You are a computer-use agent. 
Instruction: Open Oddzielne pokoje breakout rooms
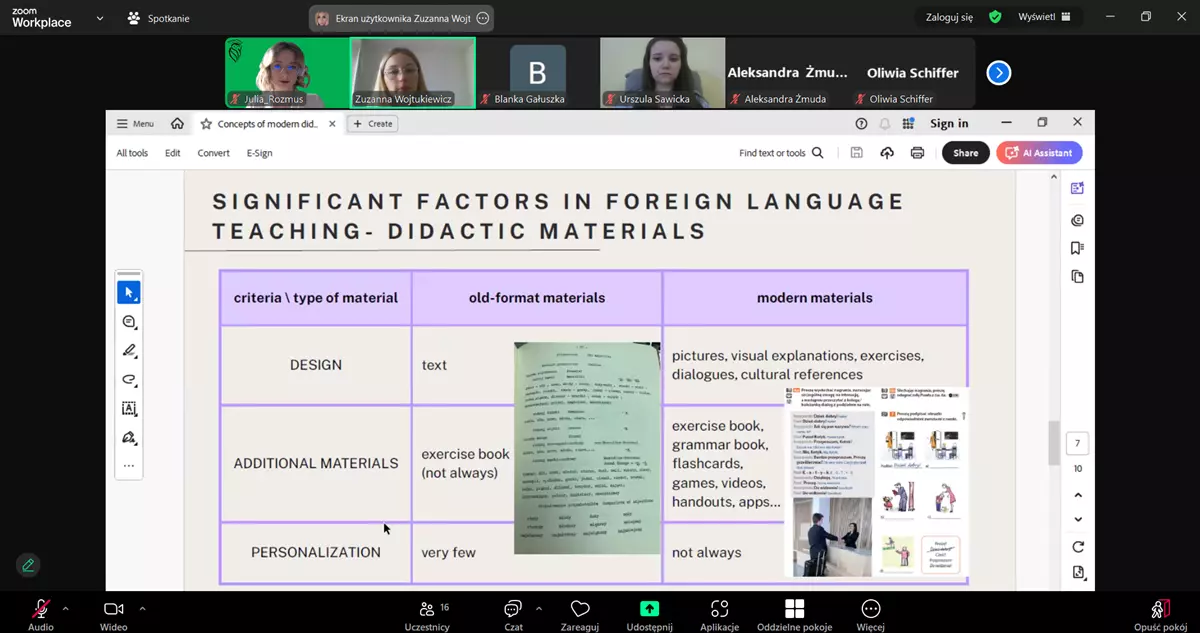point(794,609)
